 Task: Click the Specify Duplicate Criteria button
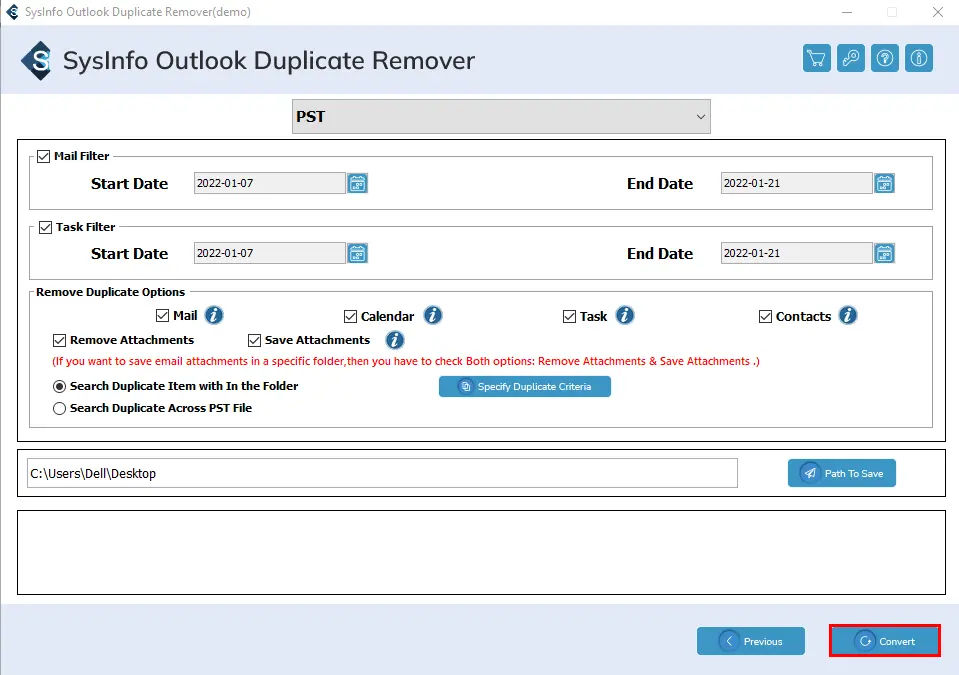point(524,386)
